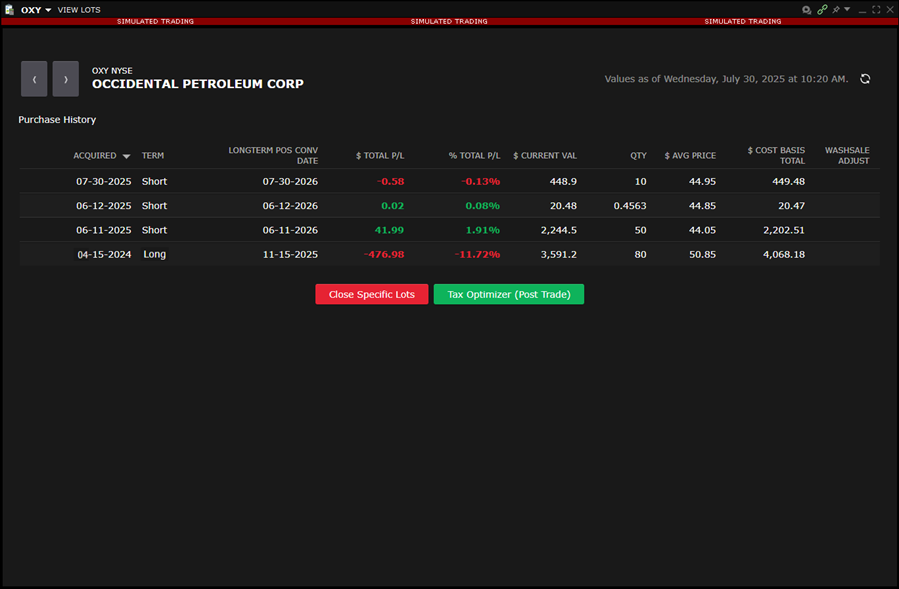Click the refresh values icon
899x589 pixels.
(x=865, y=79)
